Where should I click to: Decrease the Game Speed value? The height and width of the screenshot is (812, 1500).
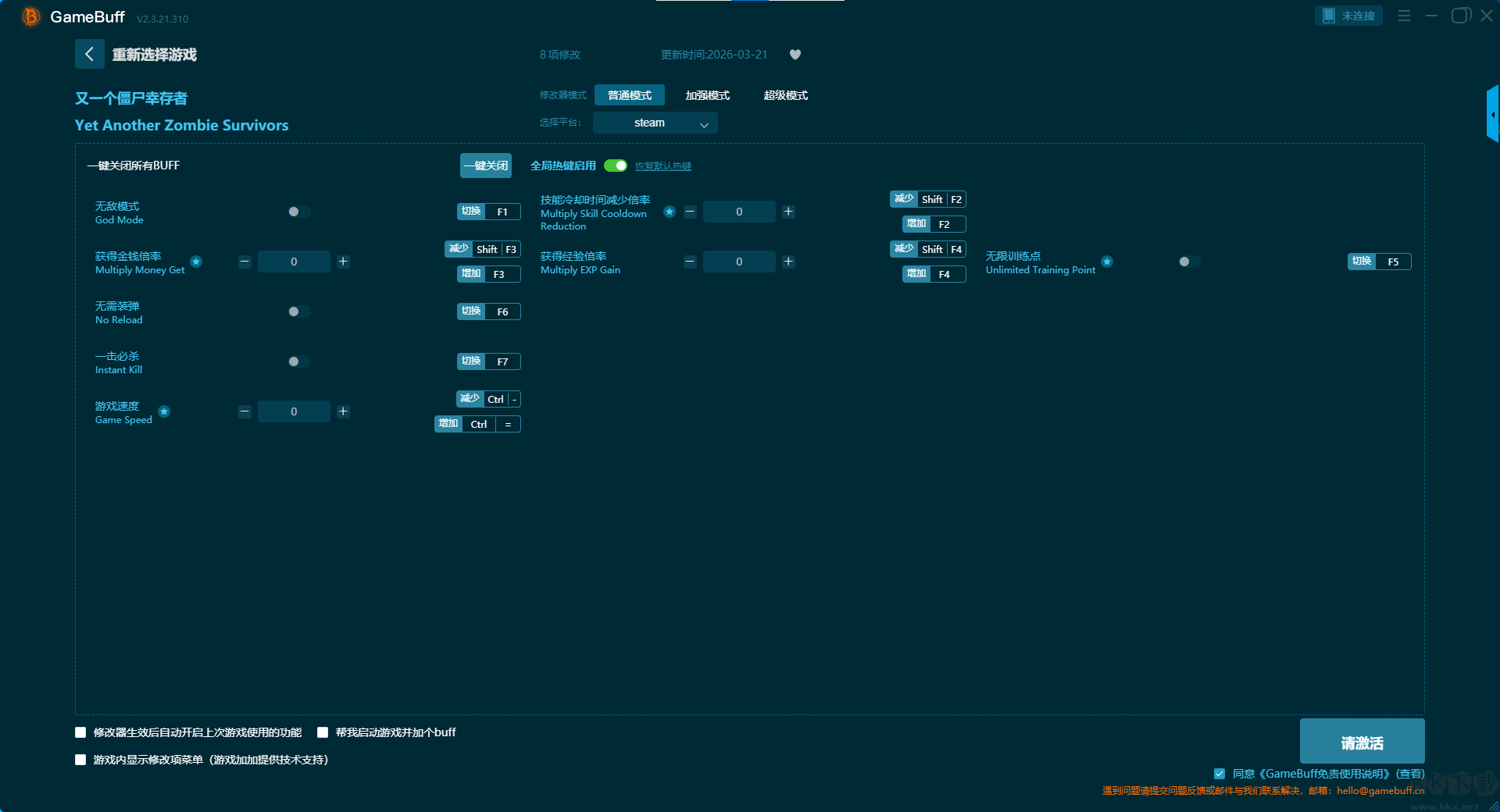(245, 411)
